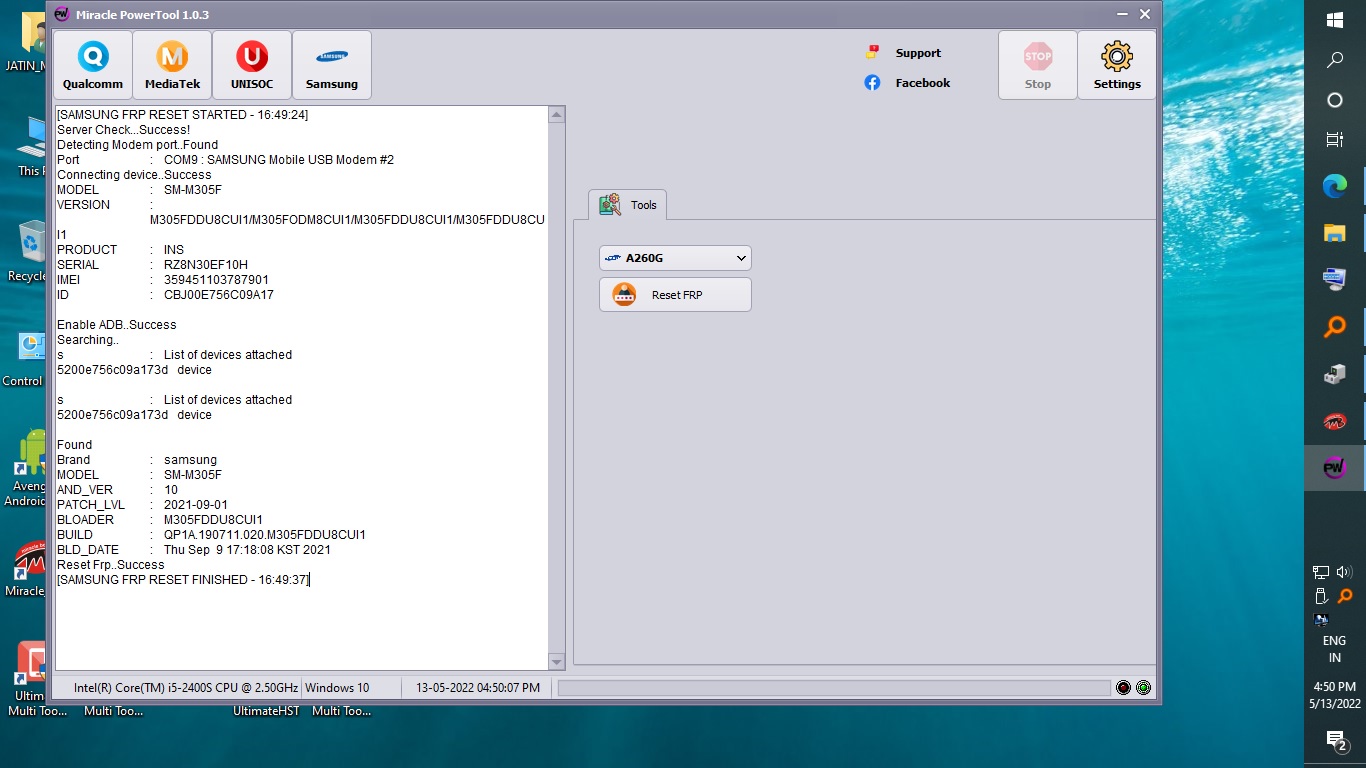Click the Stop button
The width and height of the screenshot is (1366, 768).
click(x=1038, y=65)
